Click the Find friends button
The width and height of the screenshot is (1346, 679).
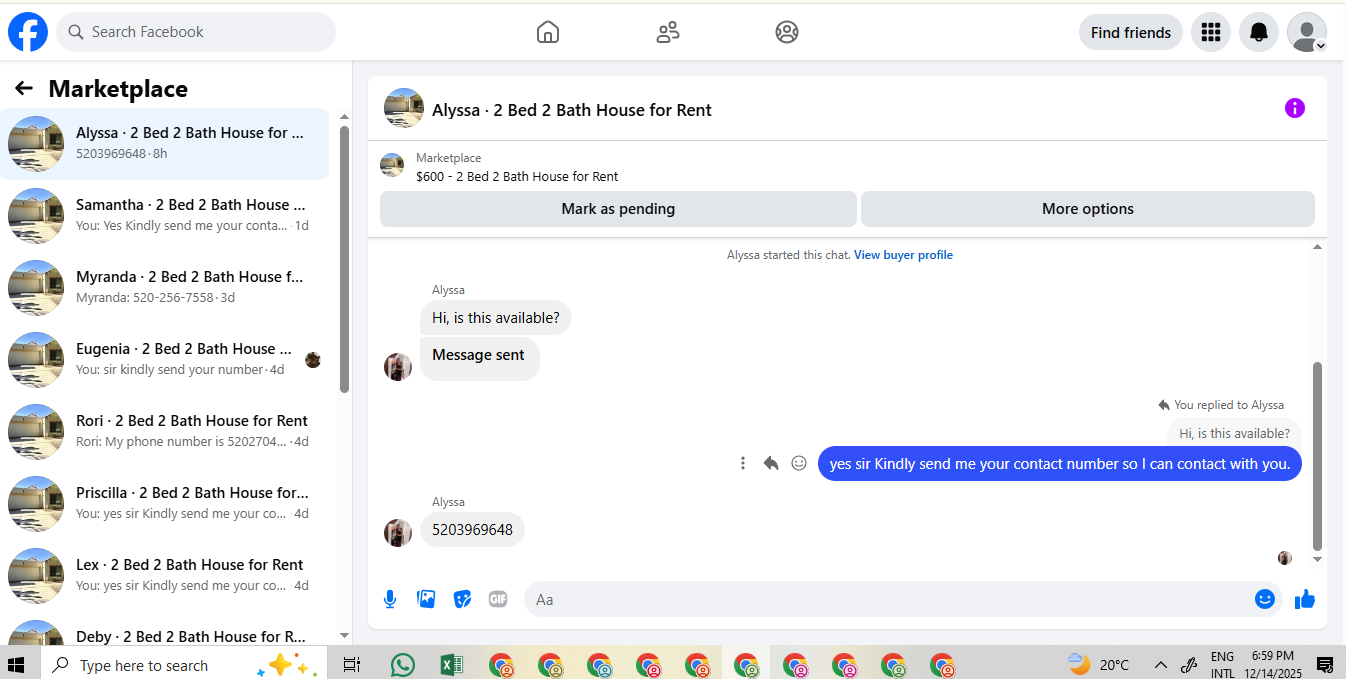(1131, 32)
